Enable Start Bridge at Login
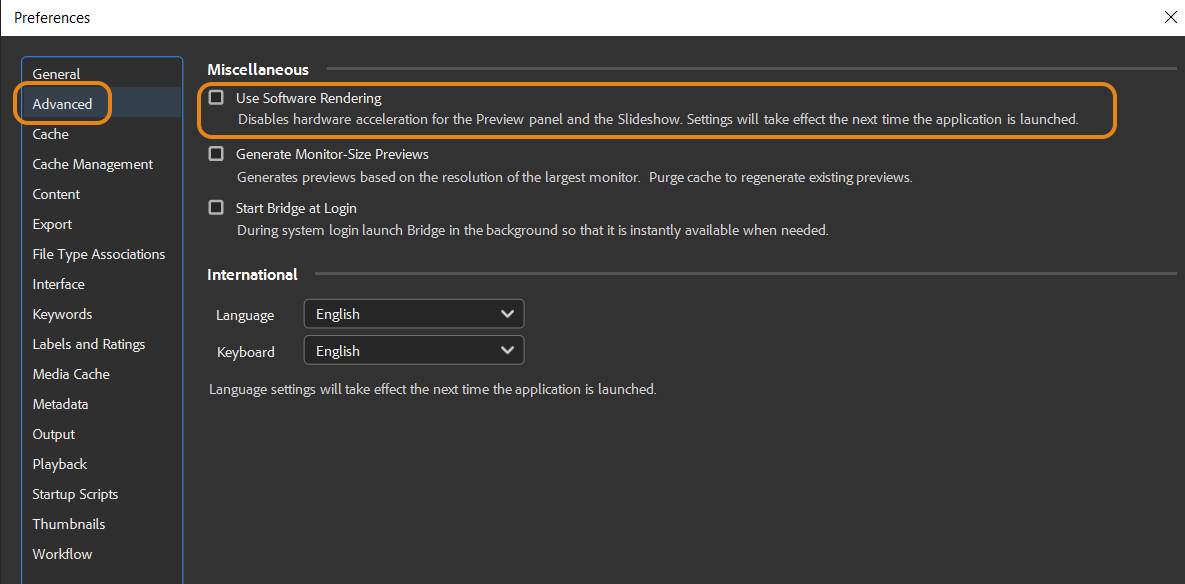 click(x=216, y=207)
